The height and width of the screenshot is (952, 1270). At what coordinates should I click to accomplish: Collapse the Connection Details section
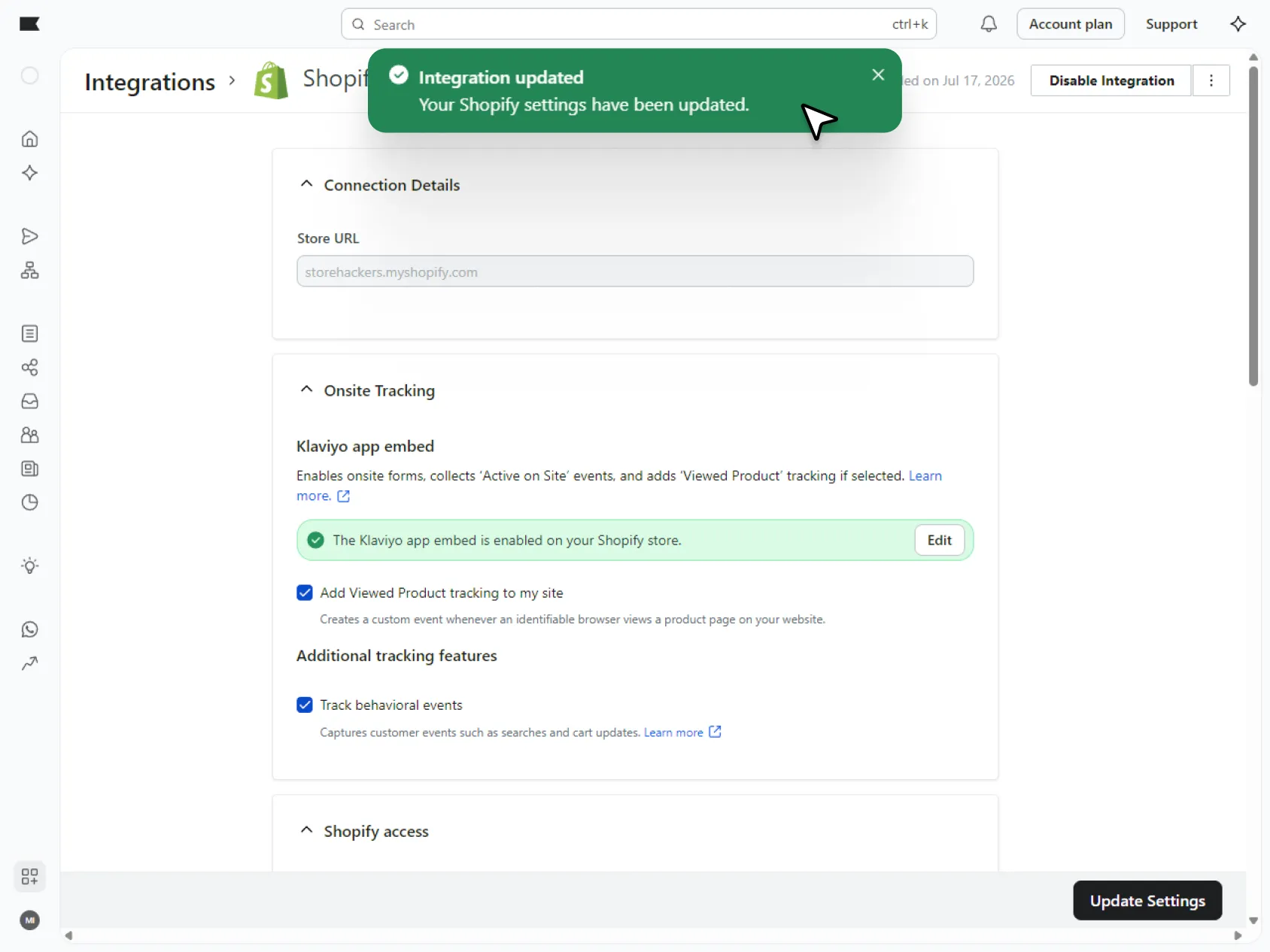(306, 184)
